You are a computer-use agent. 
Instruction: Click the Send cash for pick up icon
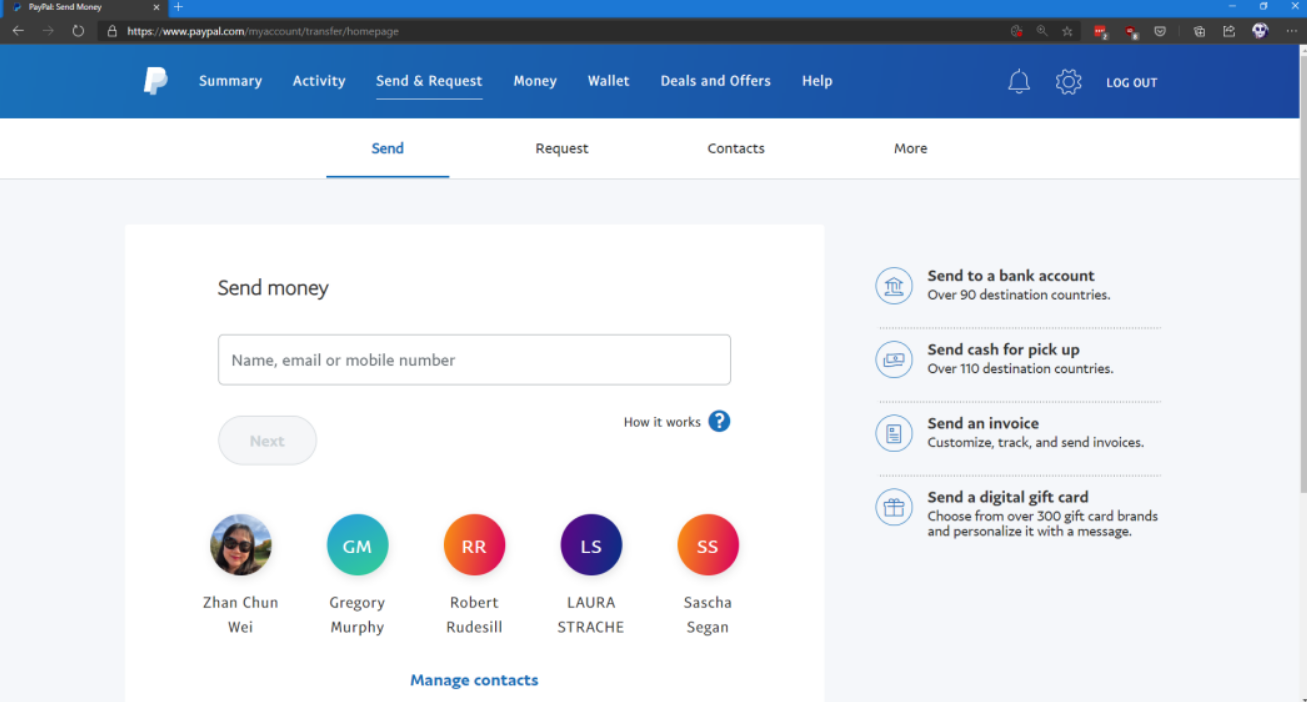click(x=894, y=359)
